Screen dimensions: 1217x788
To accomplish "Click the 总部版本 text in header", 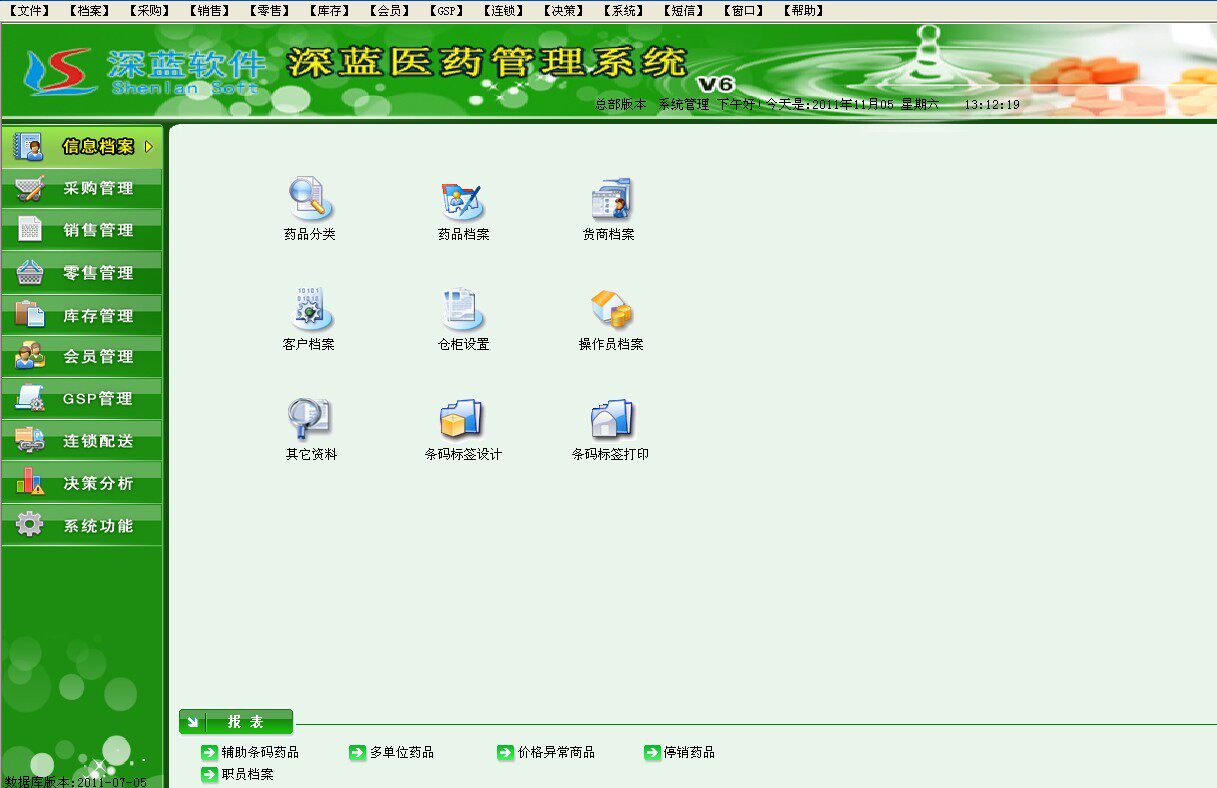I will (x=620, y=104).
